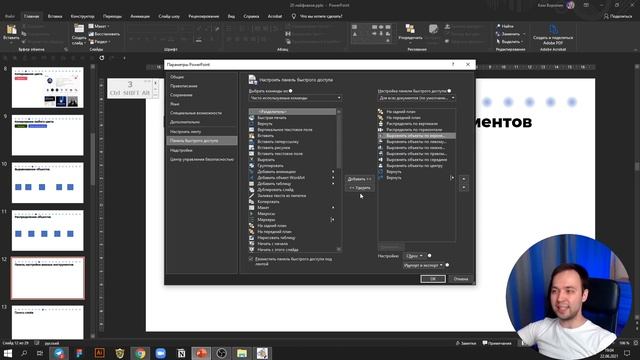Viewport: 640px width, 360px height.
Task: Click the New slide icon in ribbon
Action: pos(79,29)
